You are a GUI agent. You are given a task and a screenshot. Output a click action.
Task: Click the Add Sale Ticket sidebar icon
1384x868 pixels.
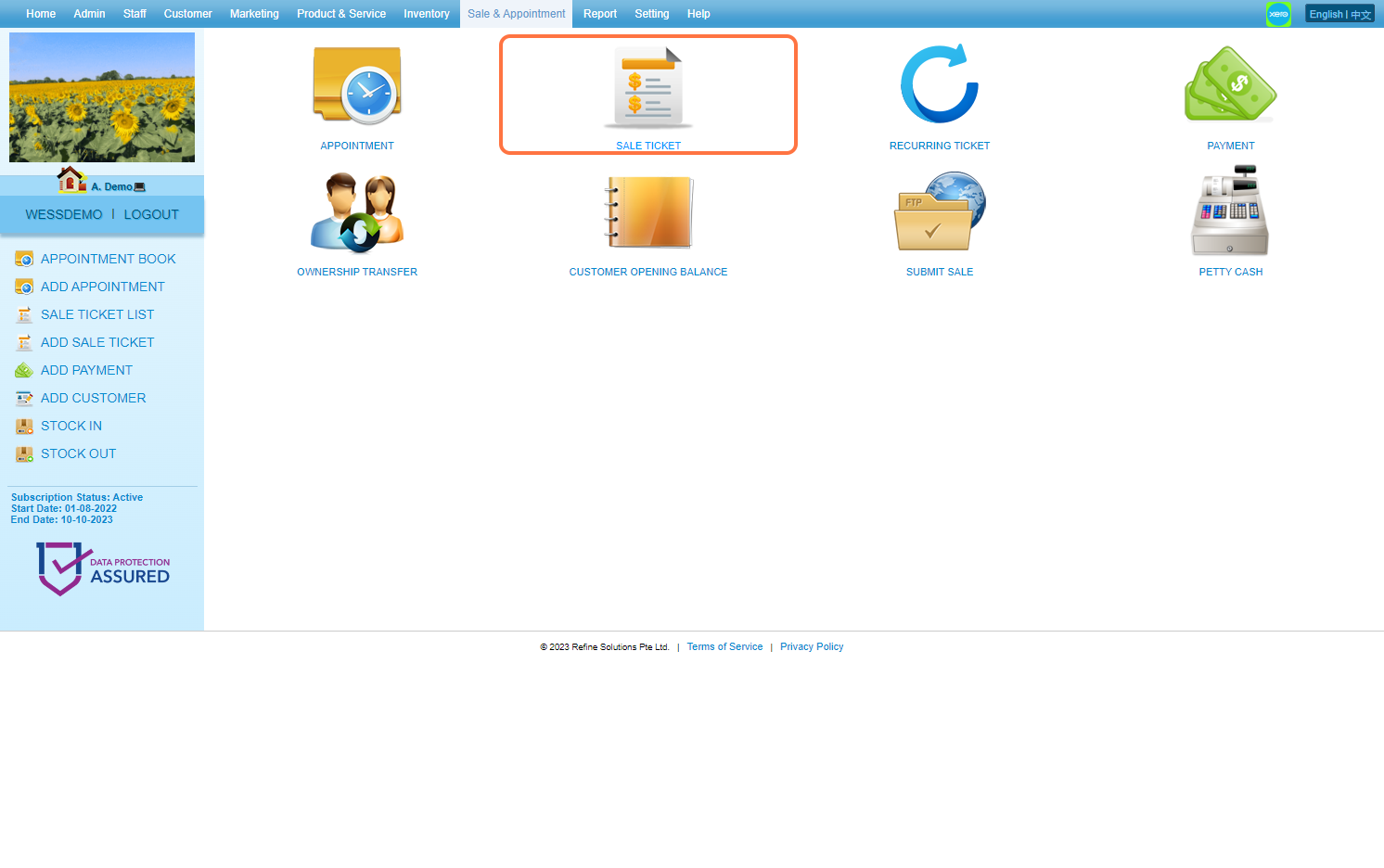24,342
